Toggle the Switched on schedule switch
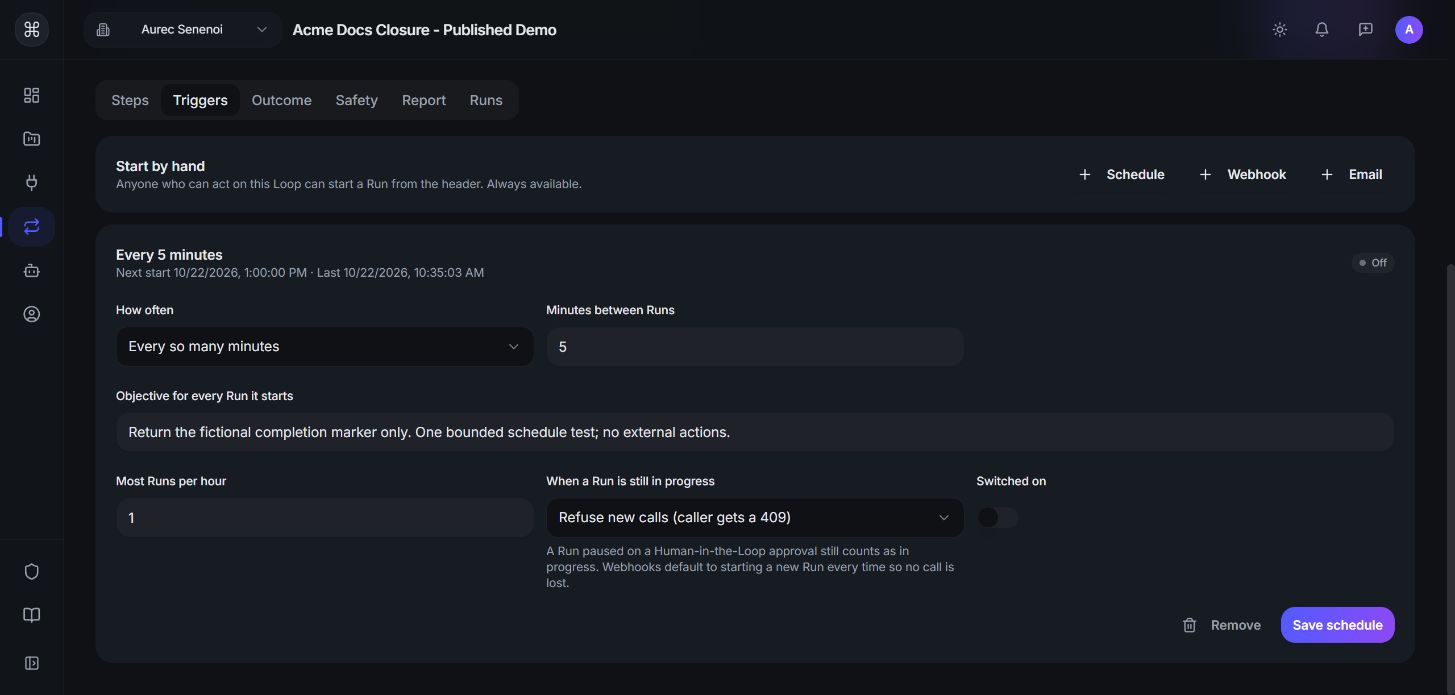The image size is (1455, 695). 997,518
